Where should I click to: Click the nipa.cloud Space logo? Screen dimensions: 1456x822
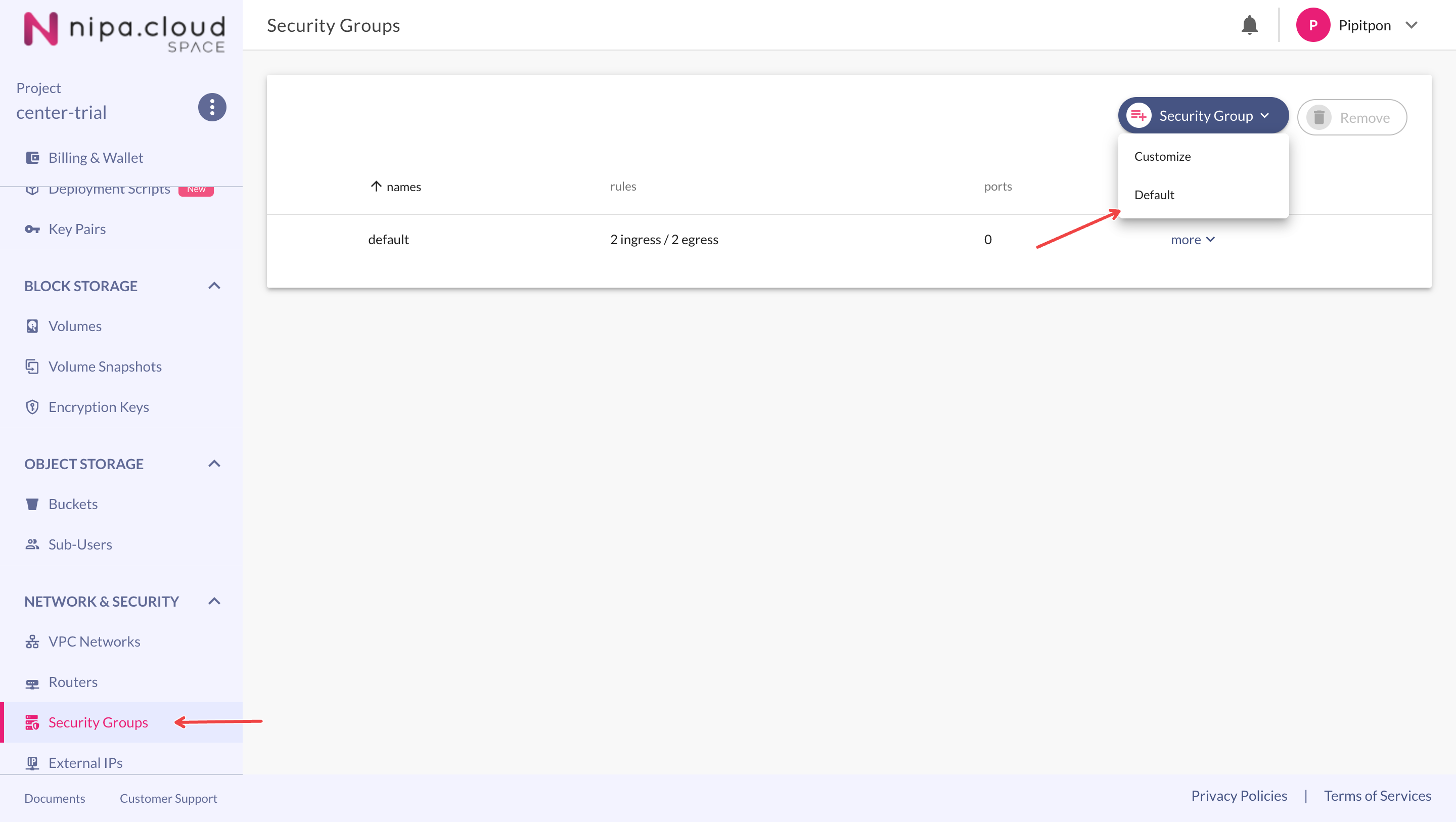point(124,32)
